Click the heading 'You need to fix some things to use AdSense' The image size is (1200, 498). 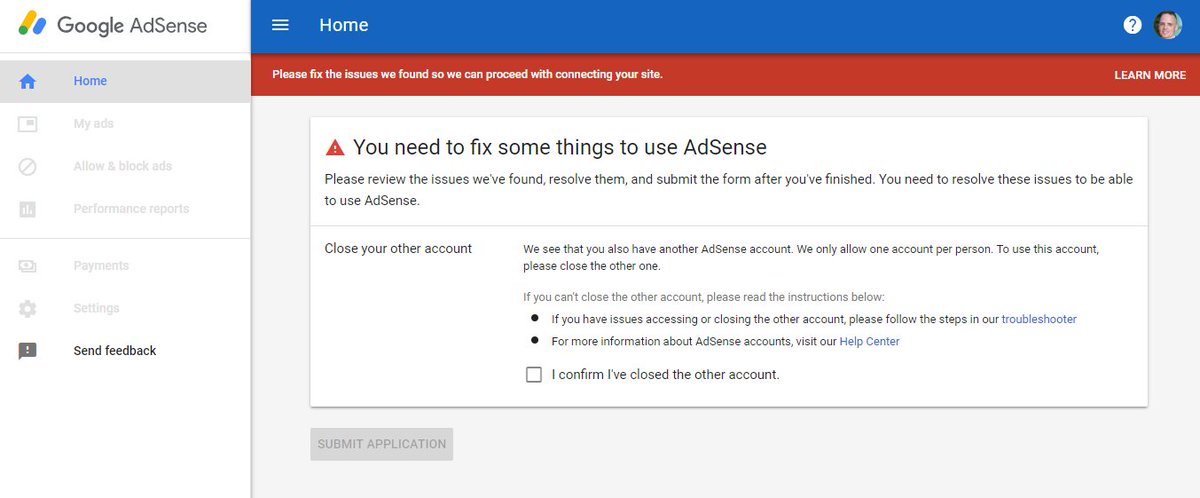[560, 148]
